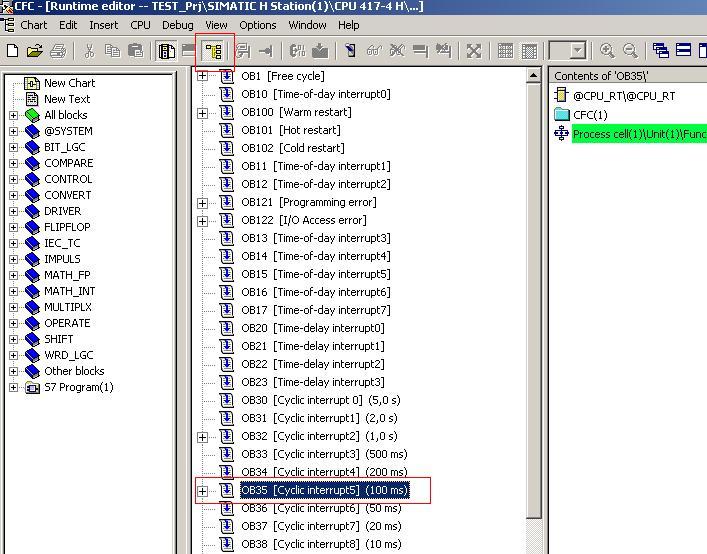Image resolution: width=707 pixels, height=554 pixels.
Task: Open the Options menu
Action: [x=257, y=25]
